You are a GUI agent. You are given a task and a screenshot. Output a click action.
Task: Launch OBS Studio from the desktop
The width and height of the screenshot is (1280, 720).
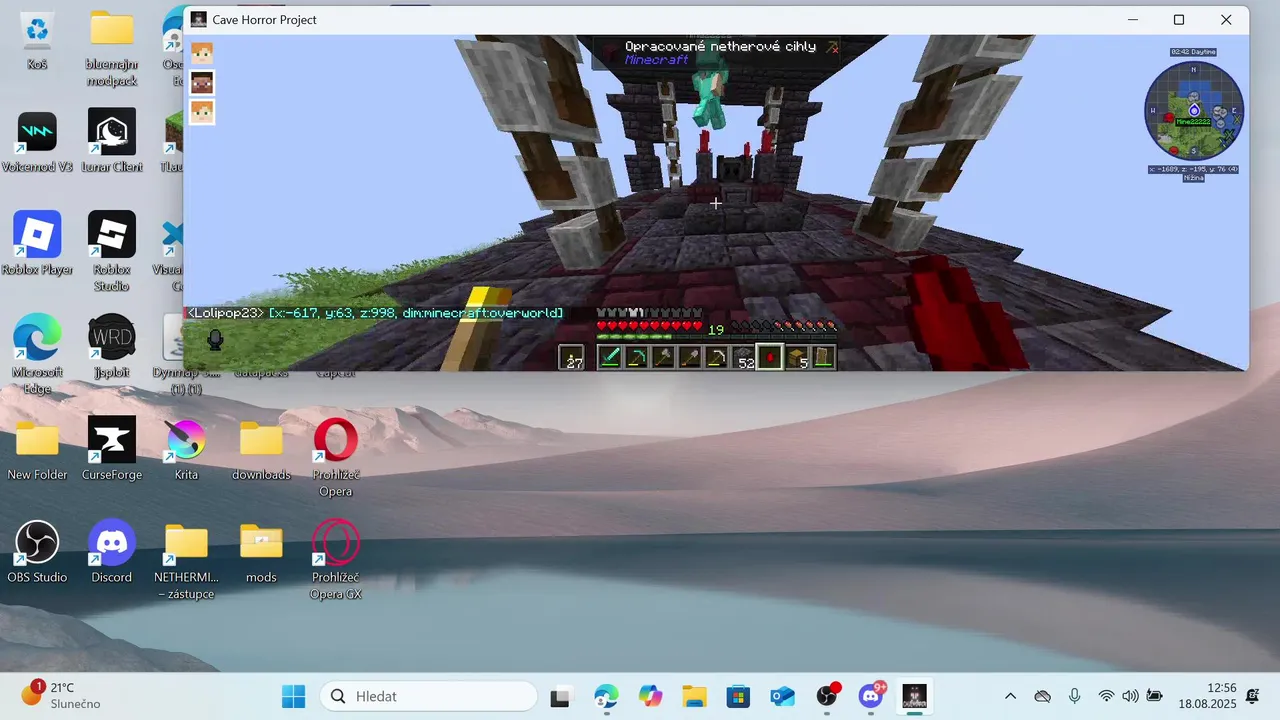tap(37, 551)
